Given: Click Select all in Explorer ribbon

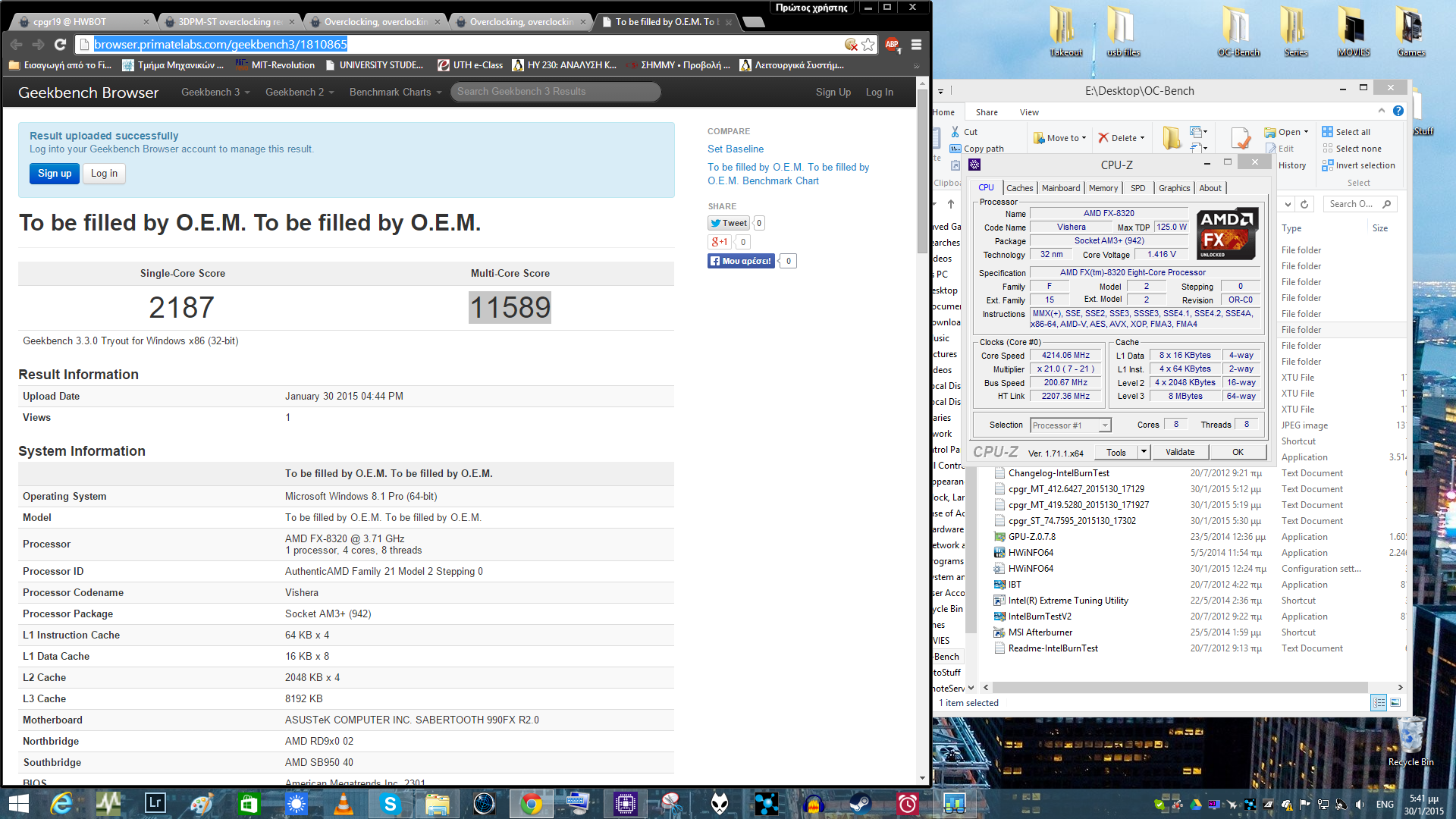Looking at the screenshot, I should click(x=1346, y=132).
